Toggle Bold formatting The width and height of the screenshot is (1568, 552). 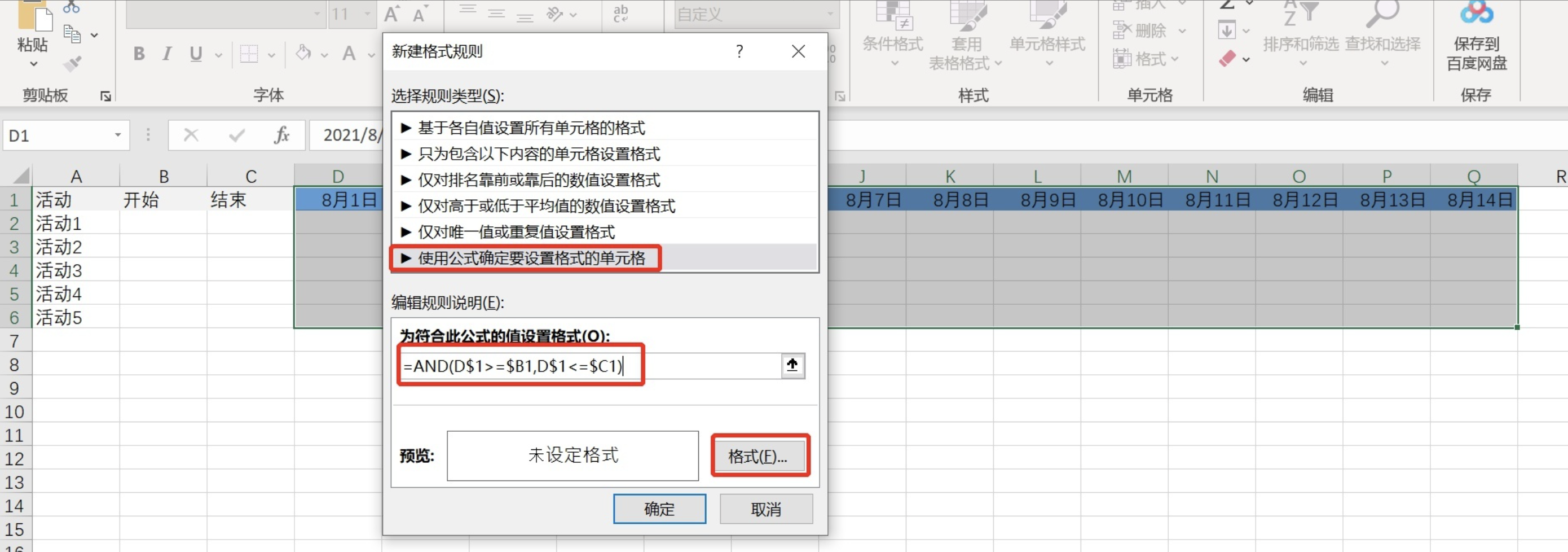point(139,54)
